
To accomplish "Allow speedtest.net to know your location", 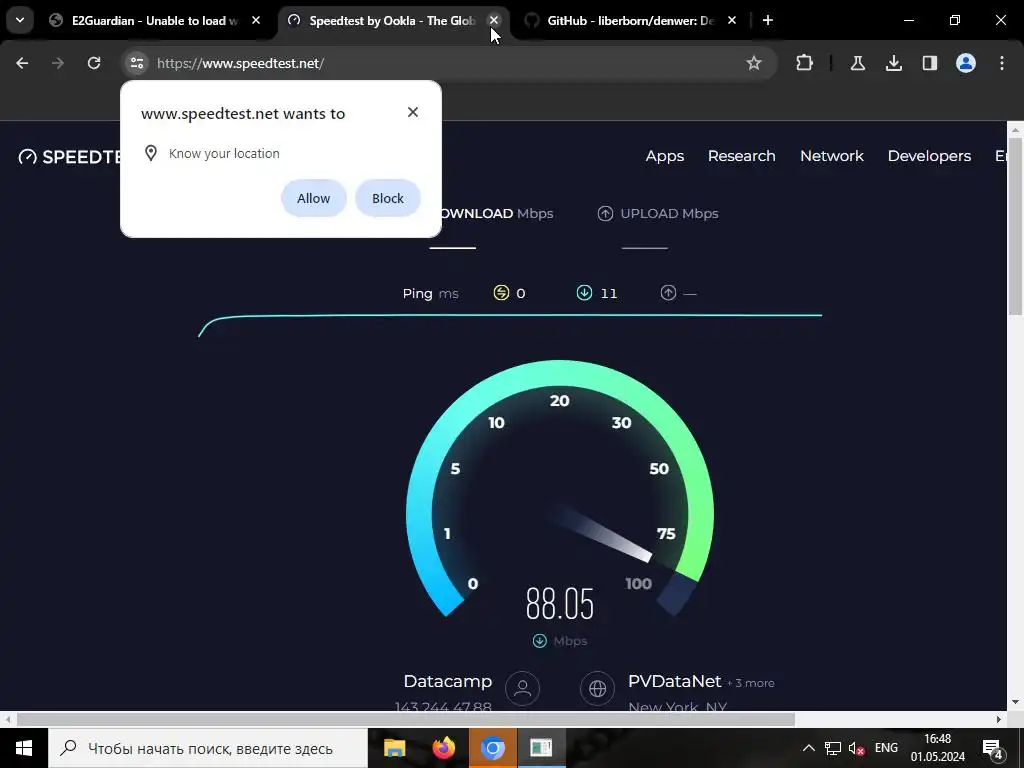I will (313, 199).
